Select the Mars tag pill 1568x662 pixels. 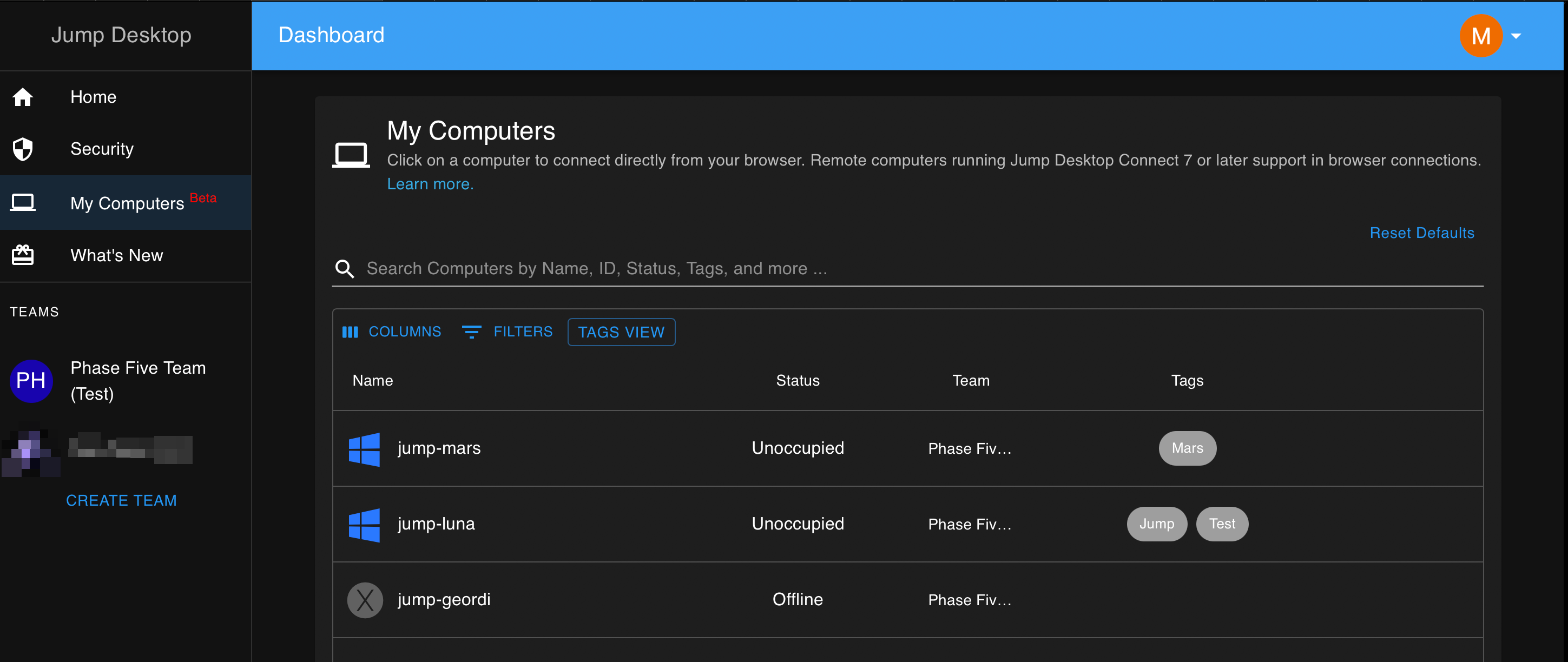[1187, 448]
